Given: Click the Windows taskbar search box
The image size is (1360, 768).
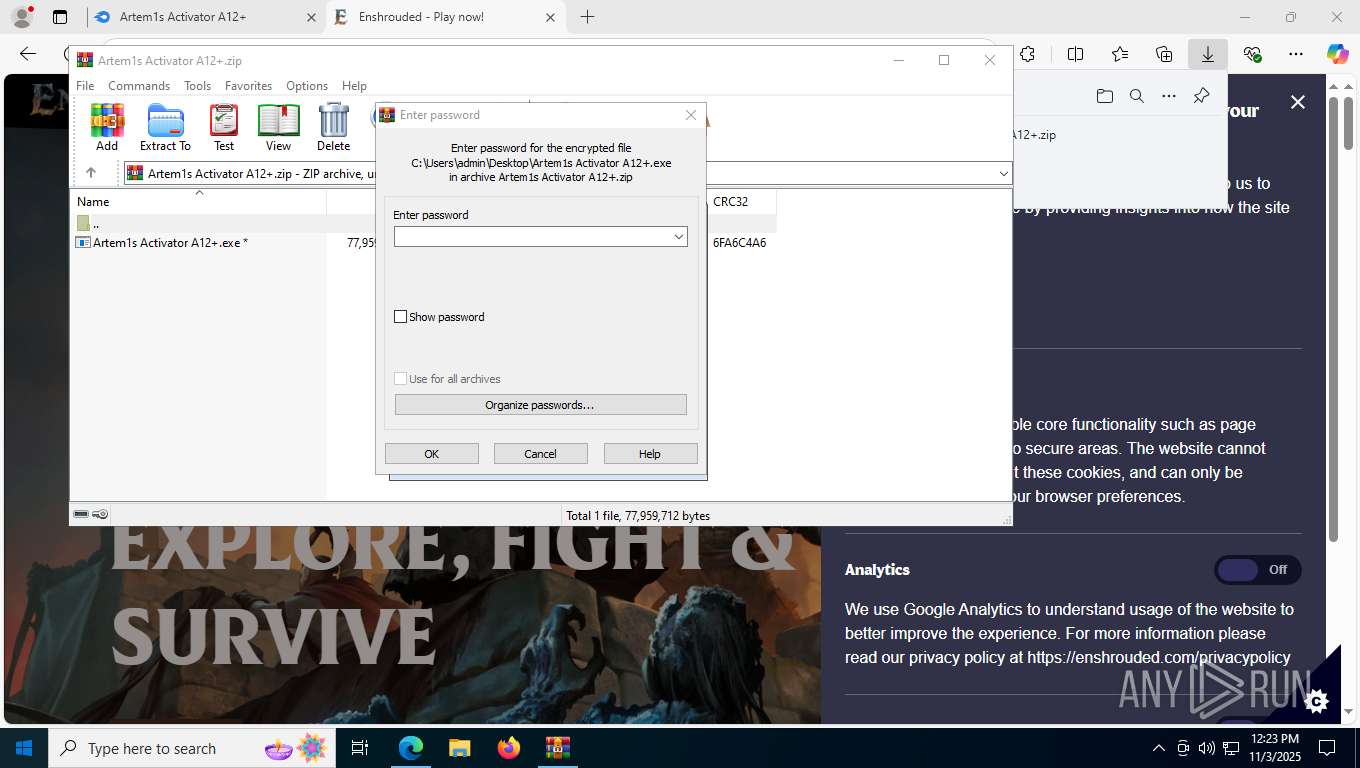Looking at the screenshot, I should 190,748.
